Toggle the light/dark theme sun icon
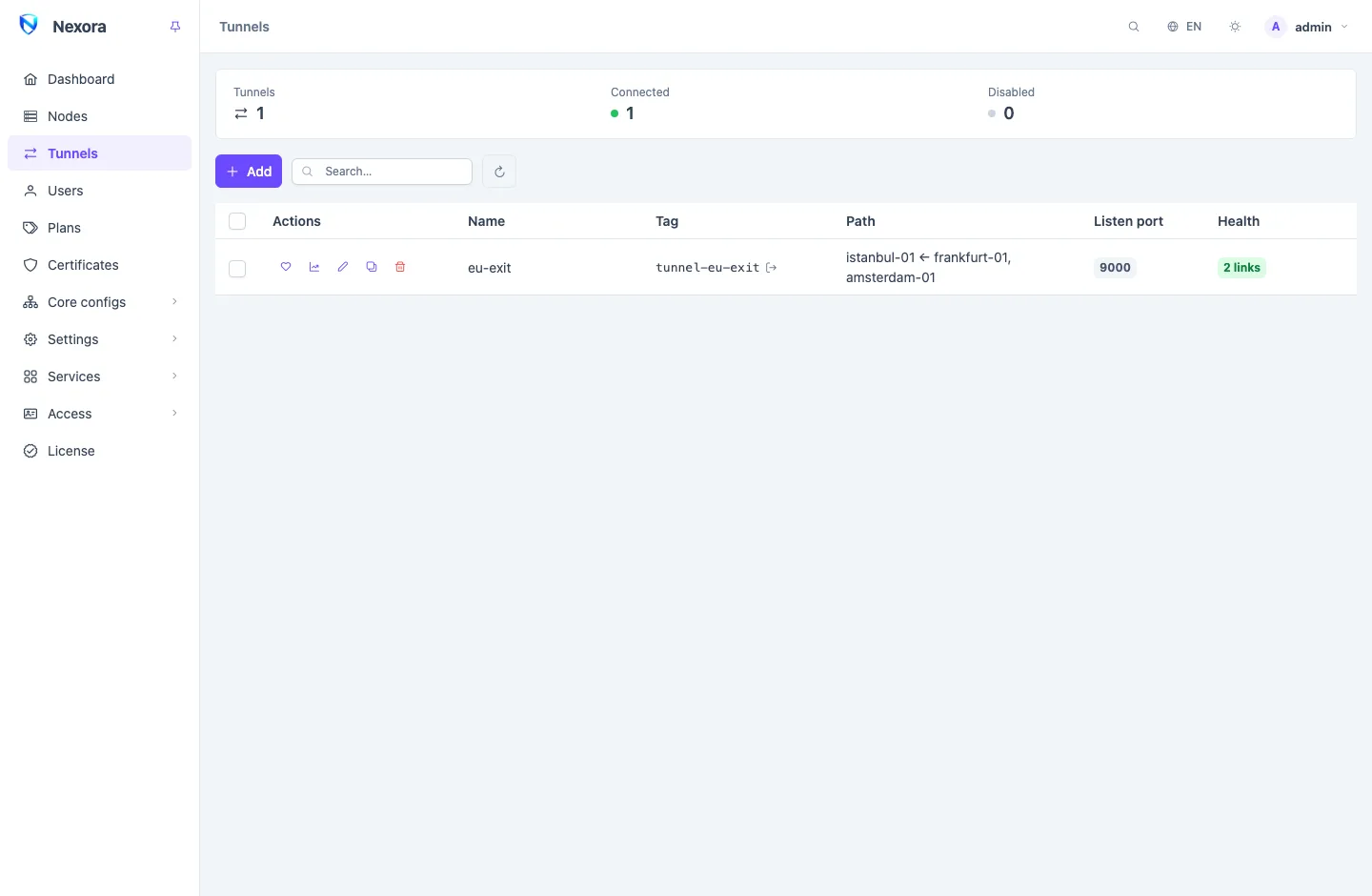The image size is (1372, 896). tap(1235, 27)
